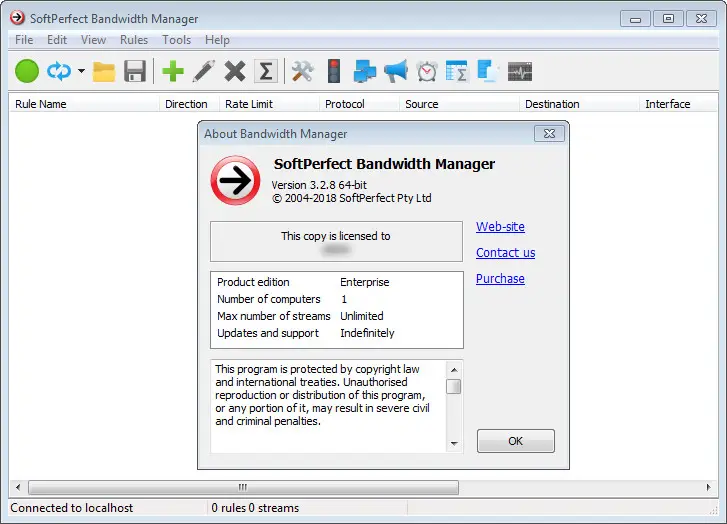727x524 pixels.
Task: Open the File menu
Action: point(24,40)
